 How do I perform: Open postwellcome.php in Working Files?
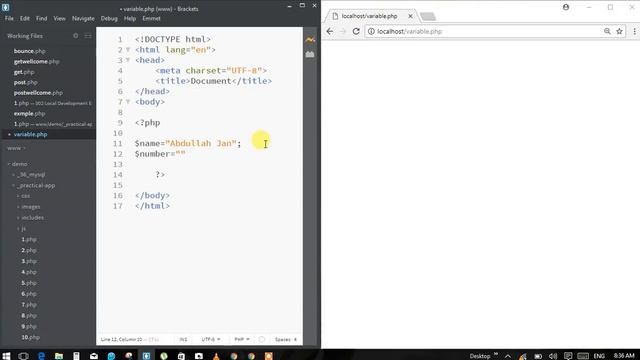point(38,93)
